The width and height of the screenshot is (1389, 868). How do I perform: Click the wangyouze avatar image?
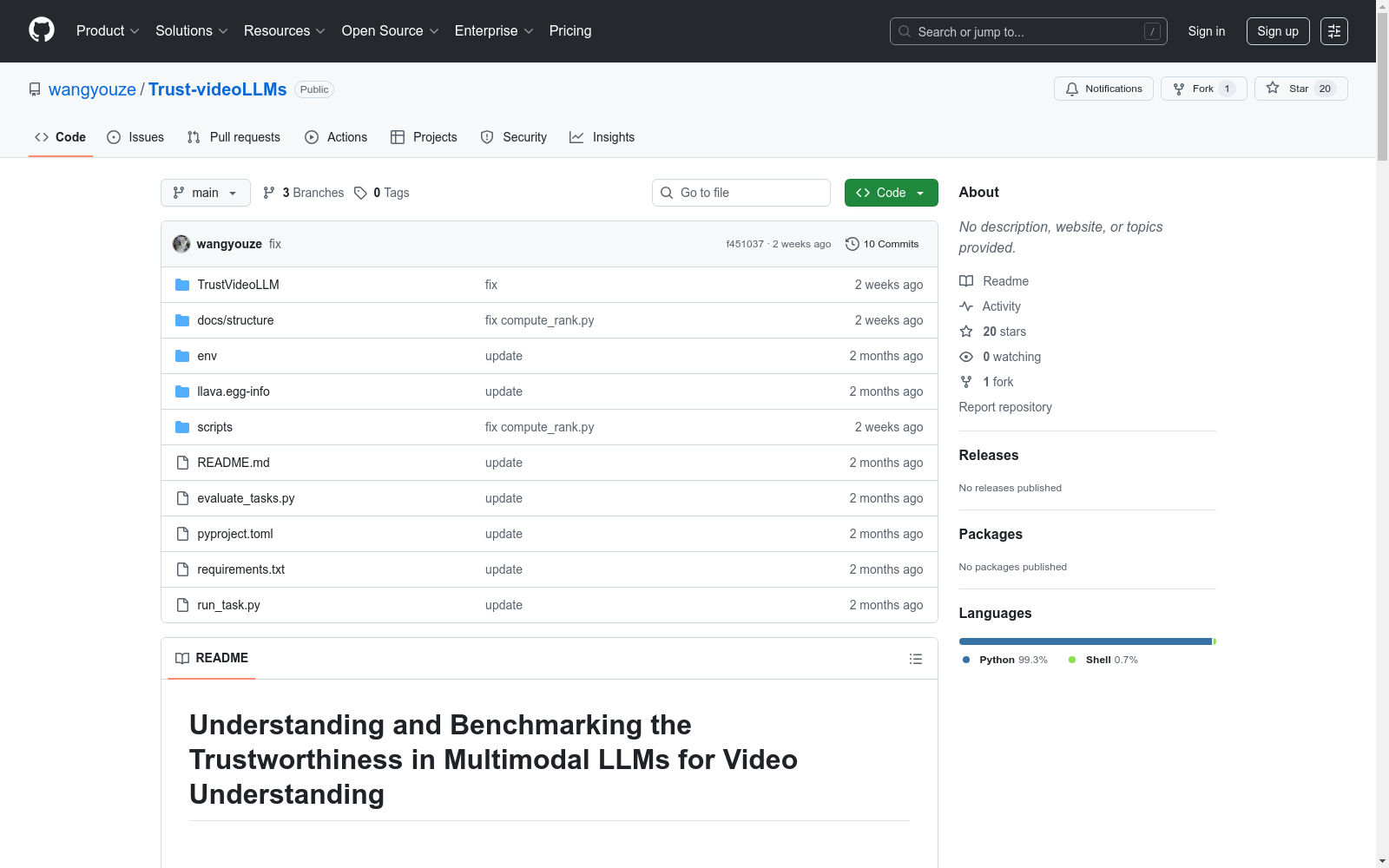[x=181, y=244]
